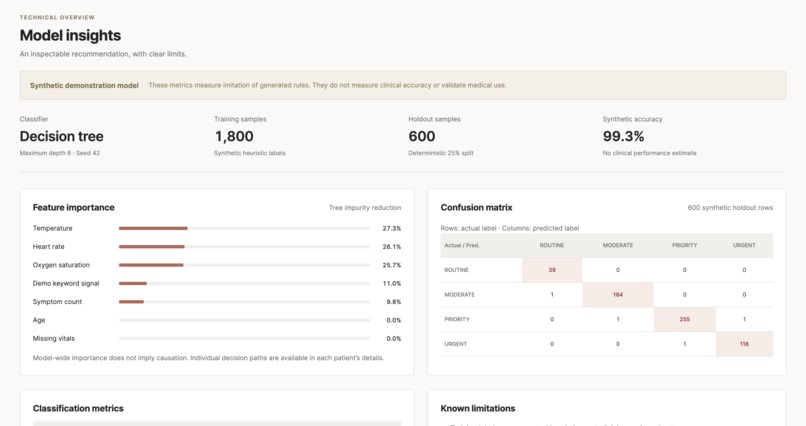The height and width of the screenshot is (426, 806).
Task: Click the MODERATE column header
Action: 618,246
